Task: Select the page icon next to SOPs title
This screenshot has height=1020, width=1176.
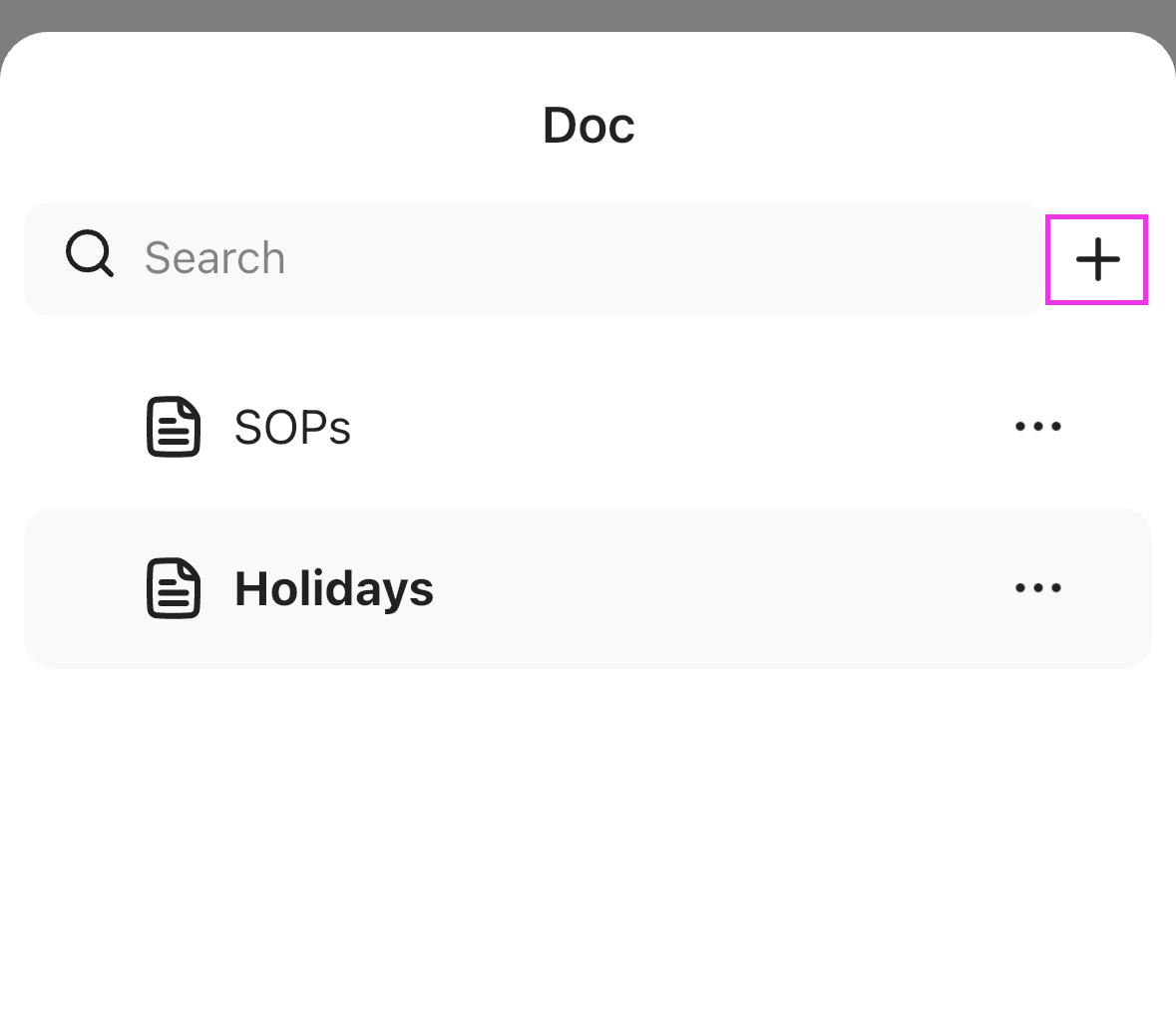Action: tap(173, 427)
